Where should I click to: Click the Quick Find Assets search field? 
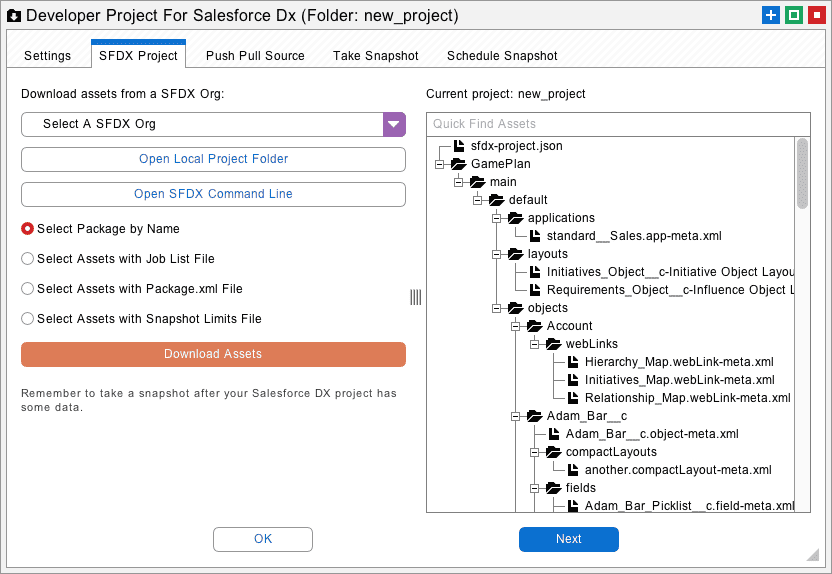point(618,124)
